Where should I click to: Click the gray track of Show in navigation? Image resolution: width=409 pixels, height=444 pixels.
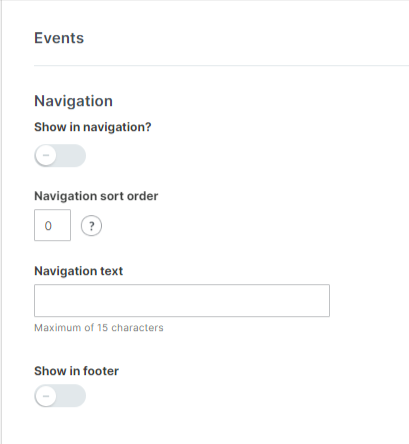[71, 156]
